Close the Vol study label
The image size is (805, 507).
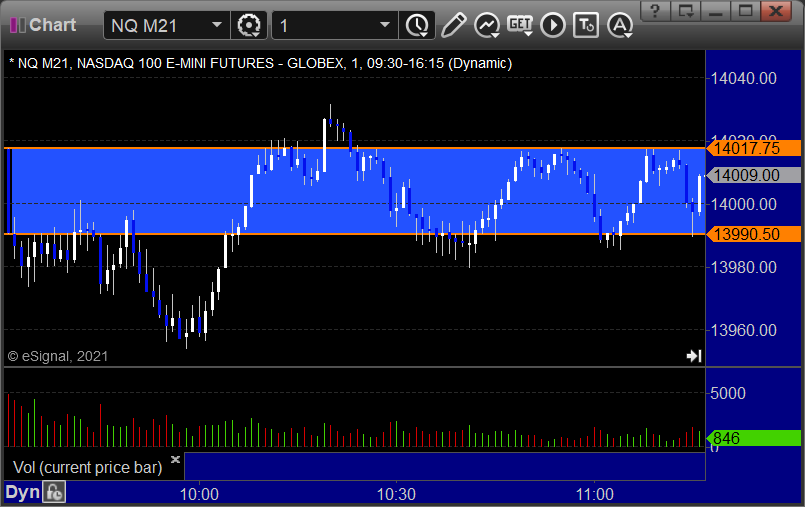[175, 459]
